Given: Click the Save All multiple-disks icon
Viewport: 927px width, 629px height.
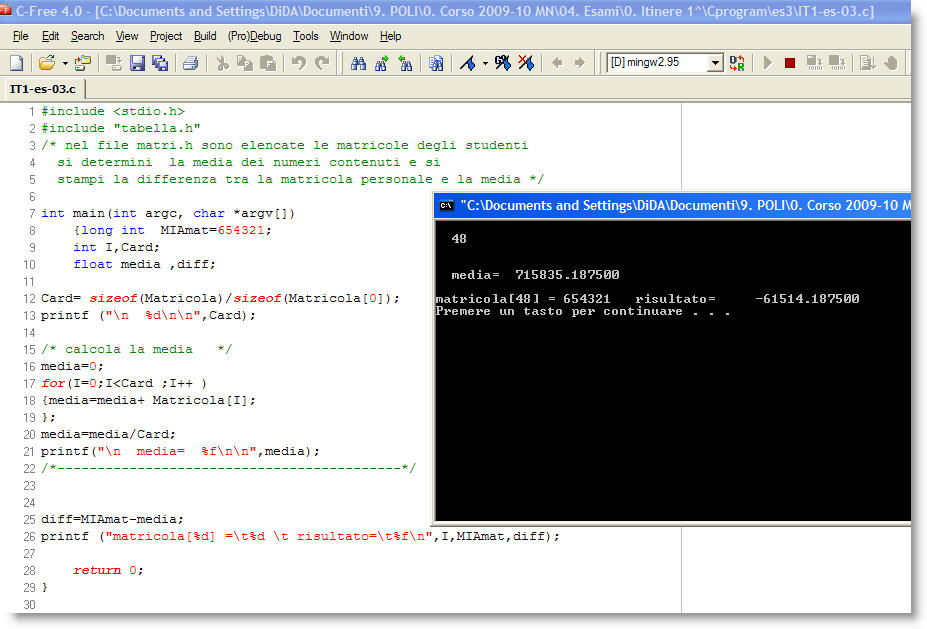Looking at the screenshot, I should 160,63.
